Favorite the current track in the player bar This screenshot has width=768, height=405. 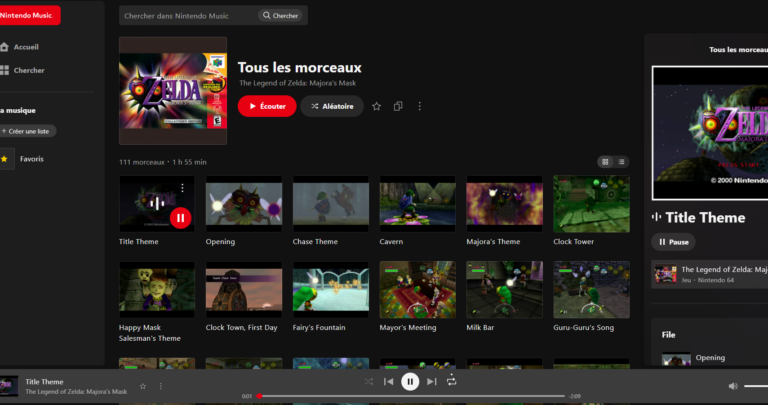tap(143, 386)
